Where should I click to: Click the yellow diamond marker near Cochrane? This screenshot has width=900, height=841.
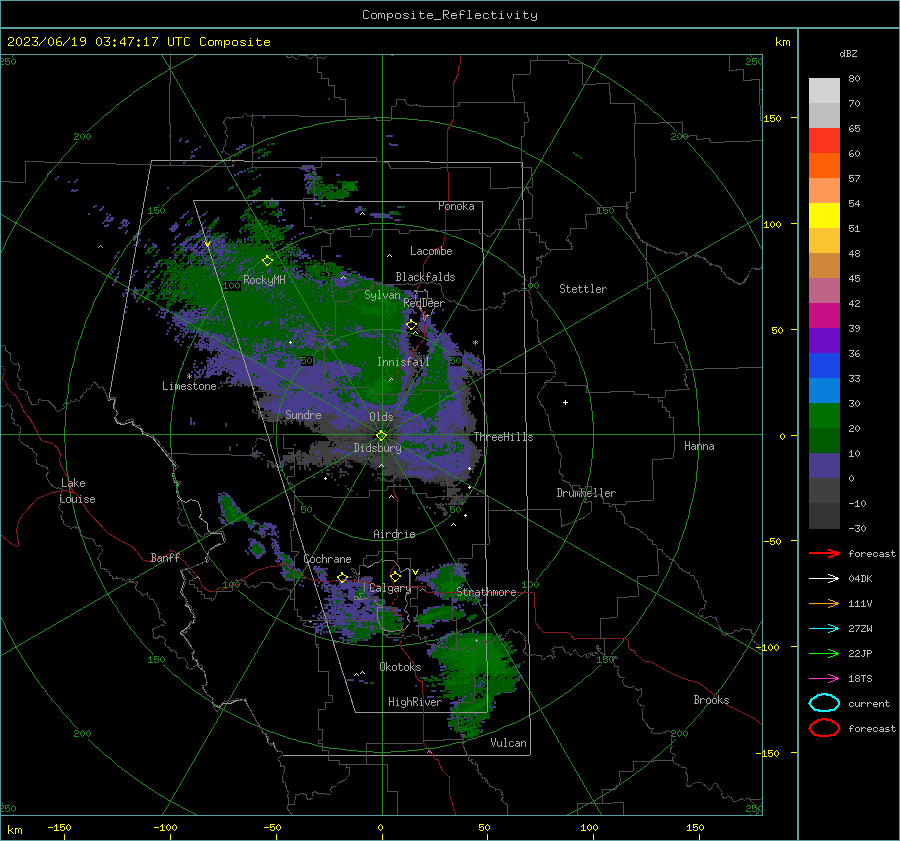tap(342, 577)
